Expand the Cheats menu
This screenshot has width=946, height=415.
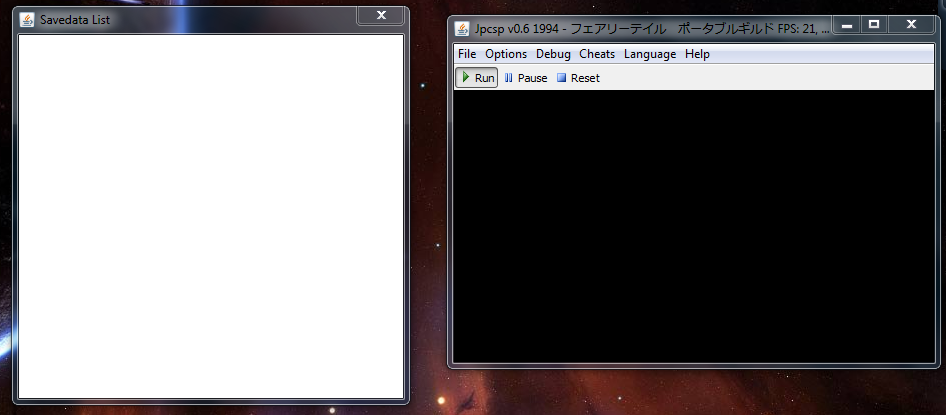(597, 54)
